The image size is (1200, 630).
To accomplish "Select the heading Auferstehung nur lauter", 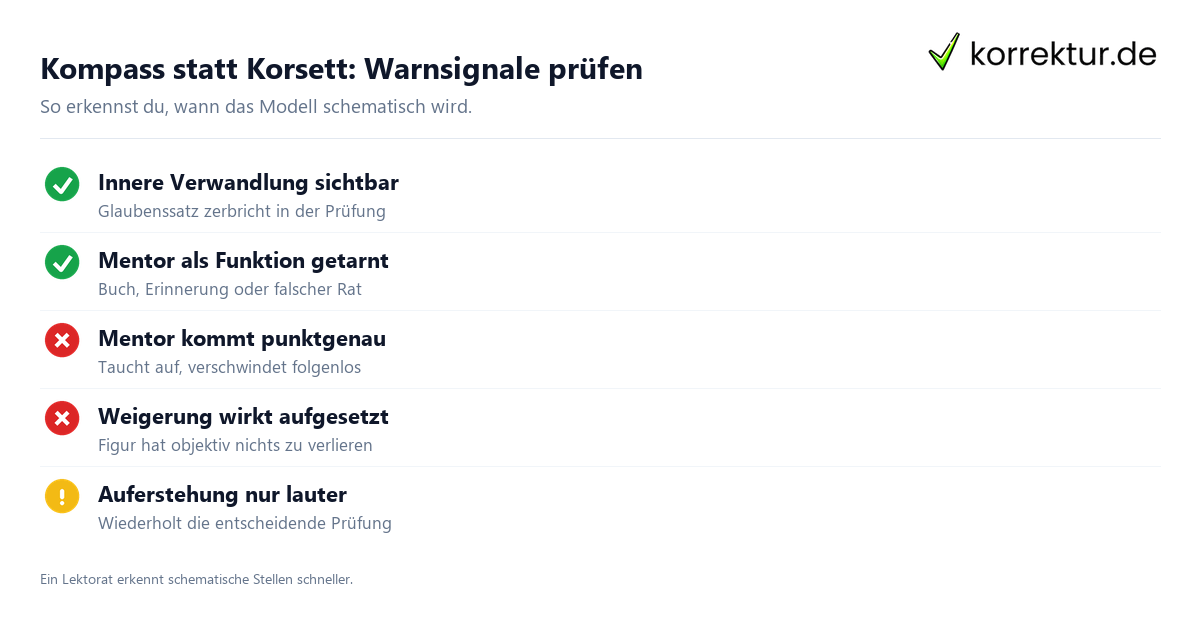I will 222,495.
